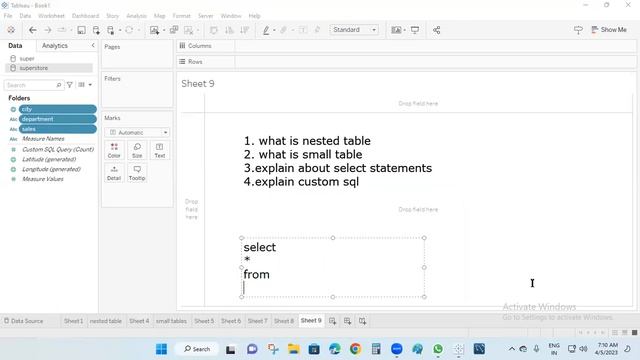Click the Group Members paperclip icon
The height and width of the screenshot is (360, 640).
tap(284, 30)
